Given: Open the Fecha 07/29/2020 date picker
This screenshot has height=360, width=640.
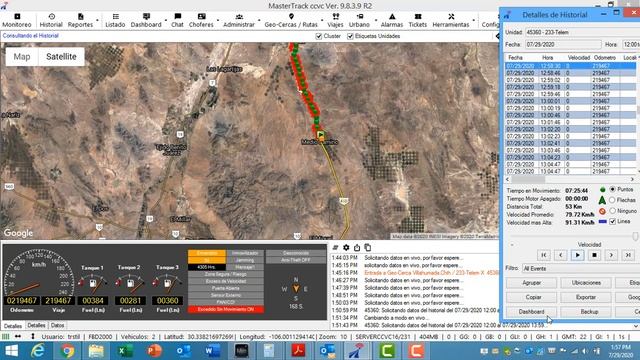Looking at the screenshot, I should [563, 44].
